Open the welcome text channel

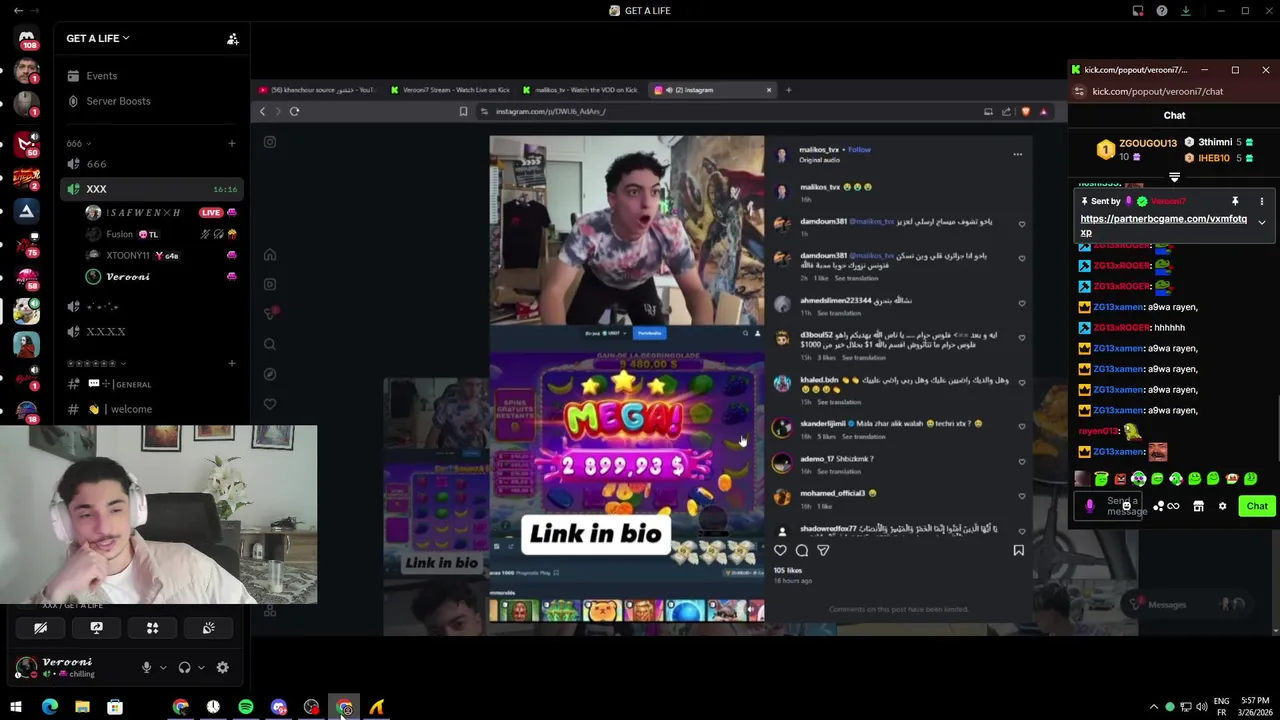[152, 409]
